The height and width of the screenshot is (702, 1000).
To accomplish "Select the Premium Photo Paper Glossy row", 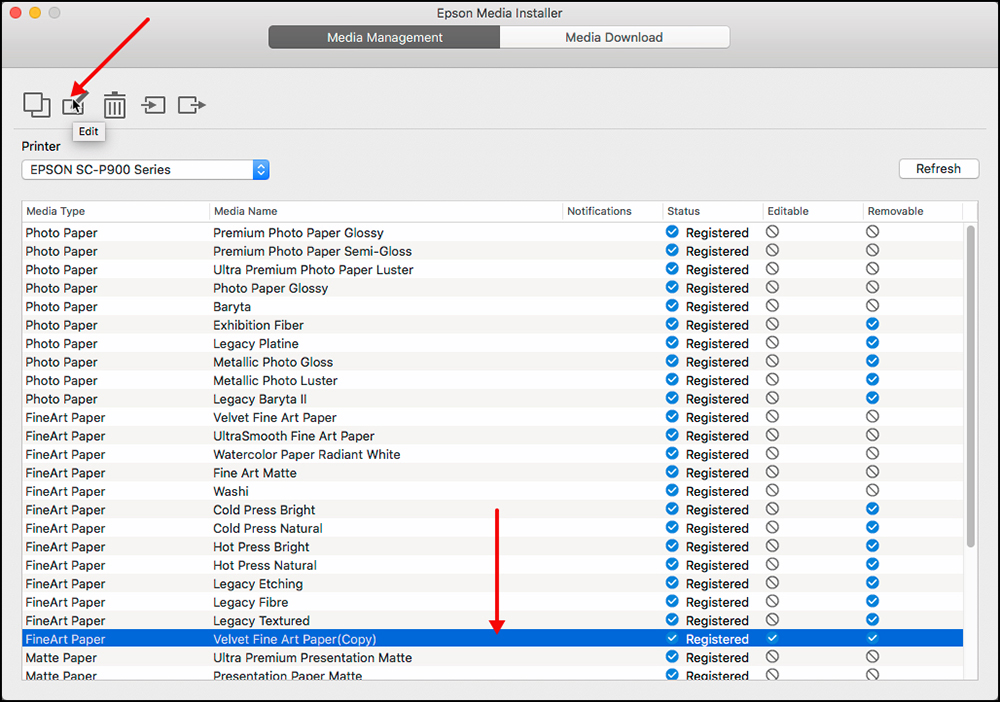I will click(x=492, y=233).
